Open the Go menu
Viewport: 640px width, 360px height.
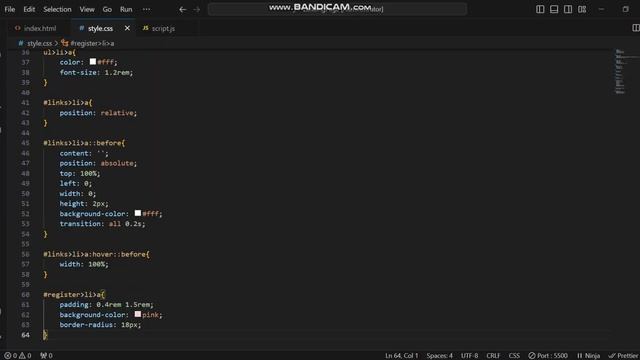coord(107,9)
